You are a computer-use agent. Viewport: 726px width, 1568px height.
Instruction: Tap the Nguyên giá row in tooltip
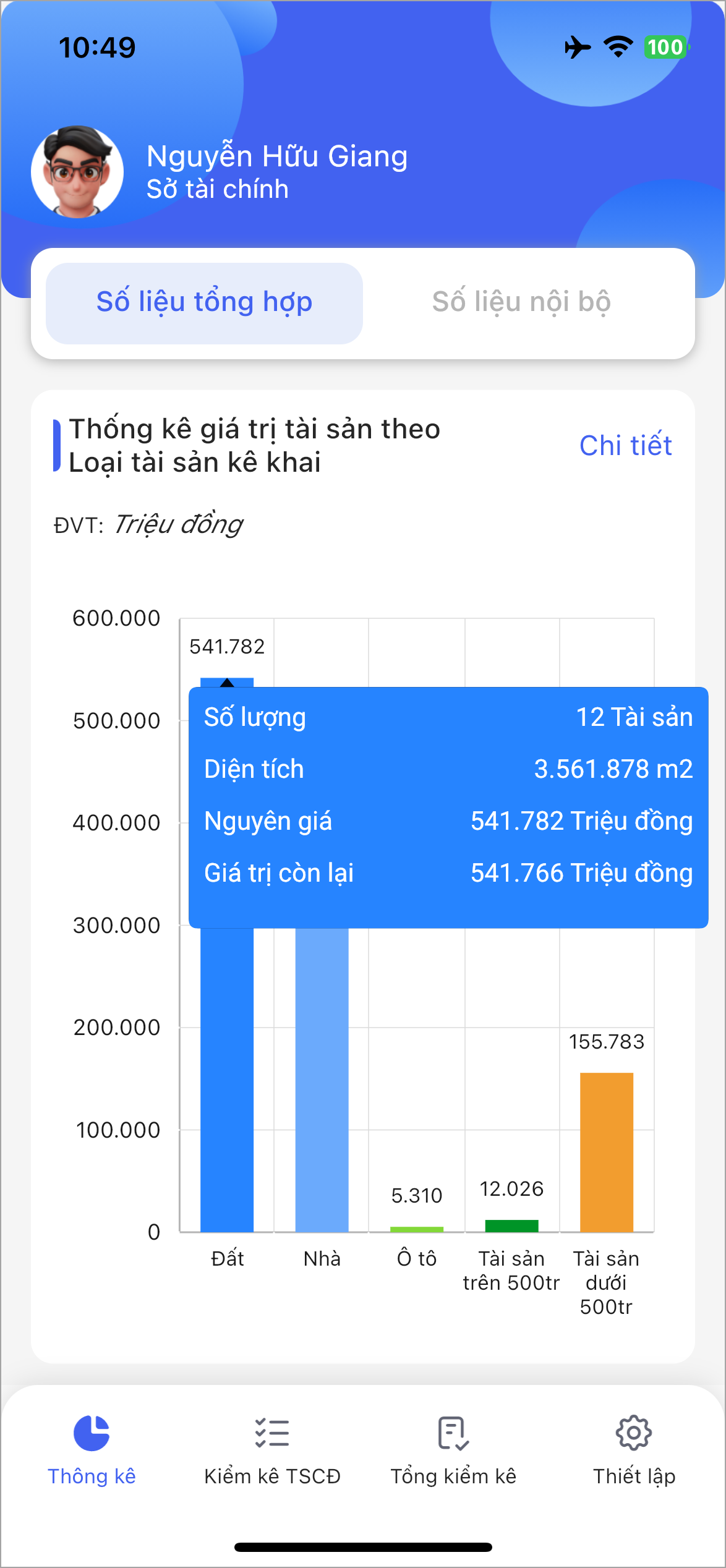point(448,821)
